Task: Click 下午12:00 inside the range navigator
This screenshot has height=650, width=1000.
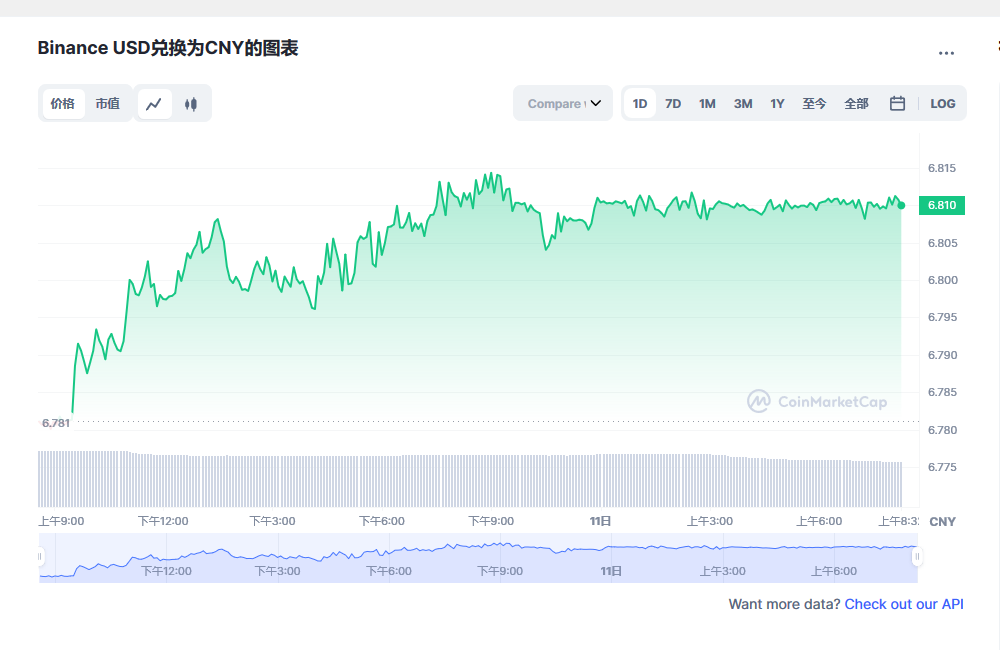Action: coord(166,571)
